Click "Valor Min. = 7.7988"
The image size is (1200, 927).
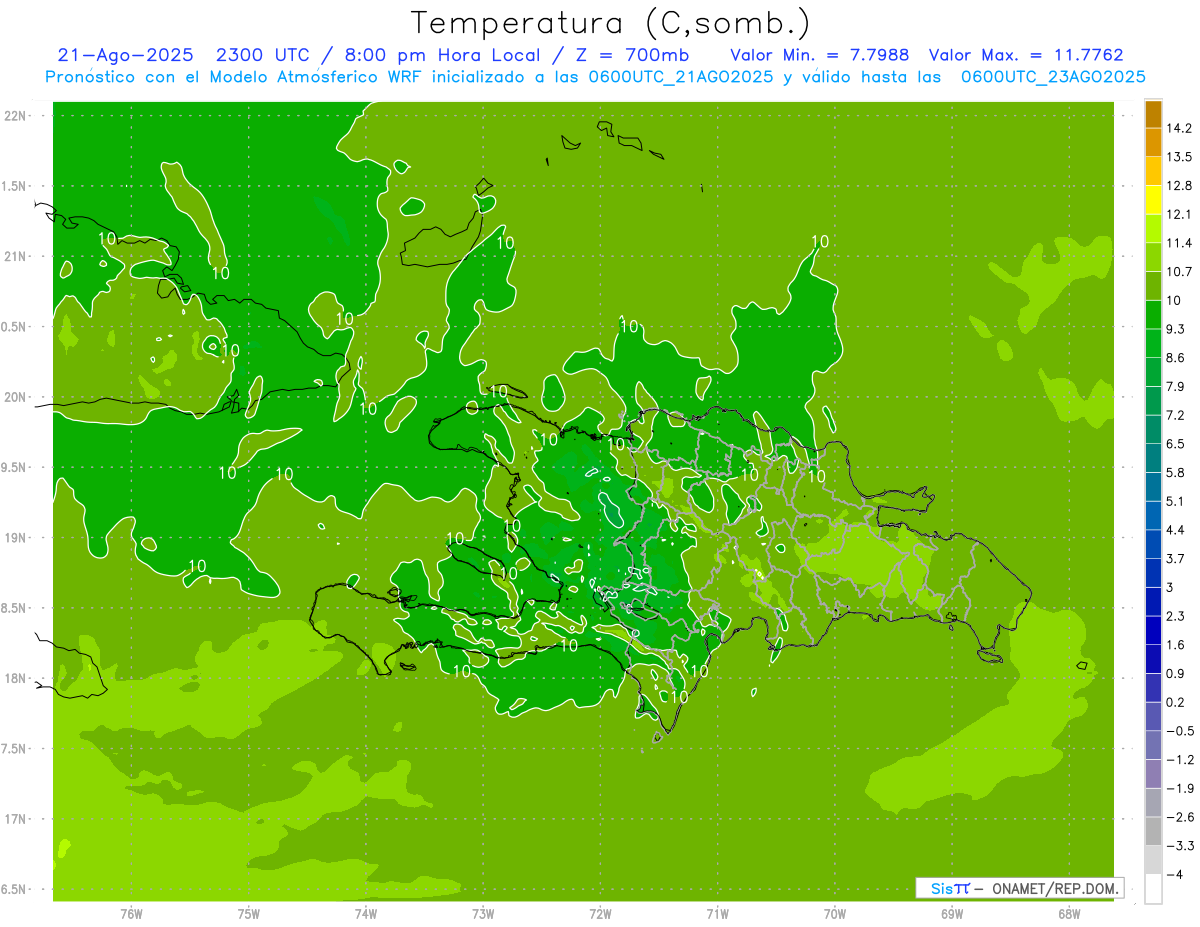click(x=820, y=55)
